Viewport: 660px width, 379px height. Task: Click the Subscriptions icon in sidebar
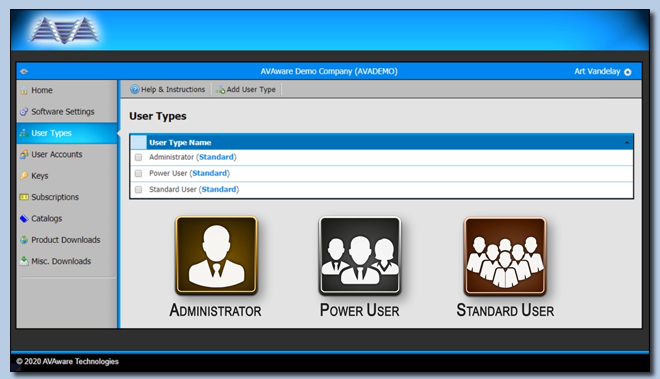coord(24,197)
